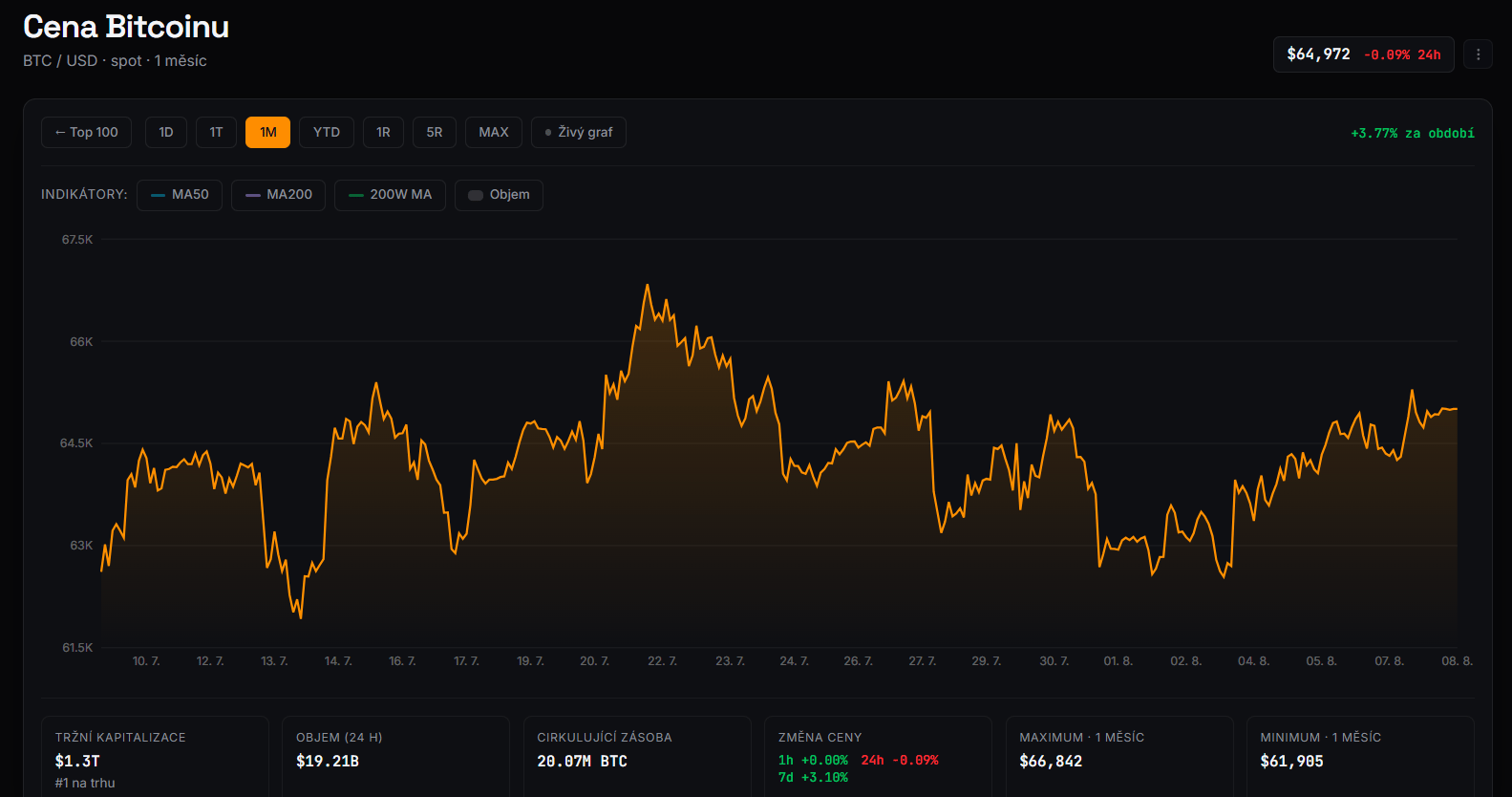
Task: Click the $64,972 current price badge
Action: pyautogui.click(x=1363, y=54)
